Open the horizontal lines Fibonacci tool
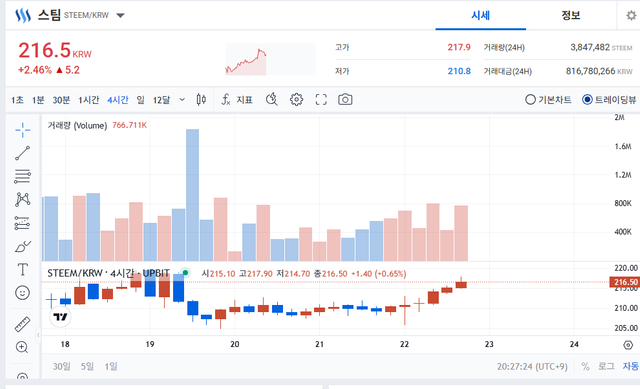This screenshot has width=640, height=389. point(22,176)
